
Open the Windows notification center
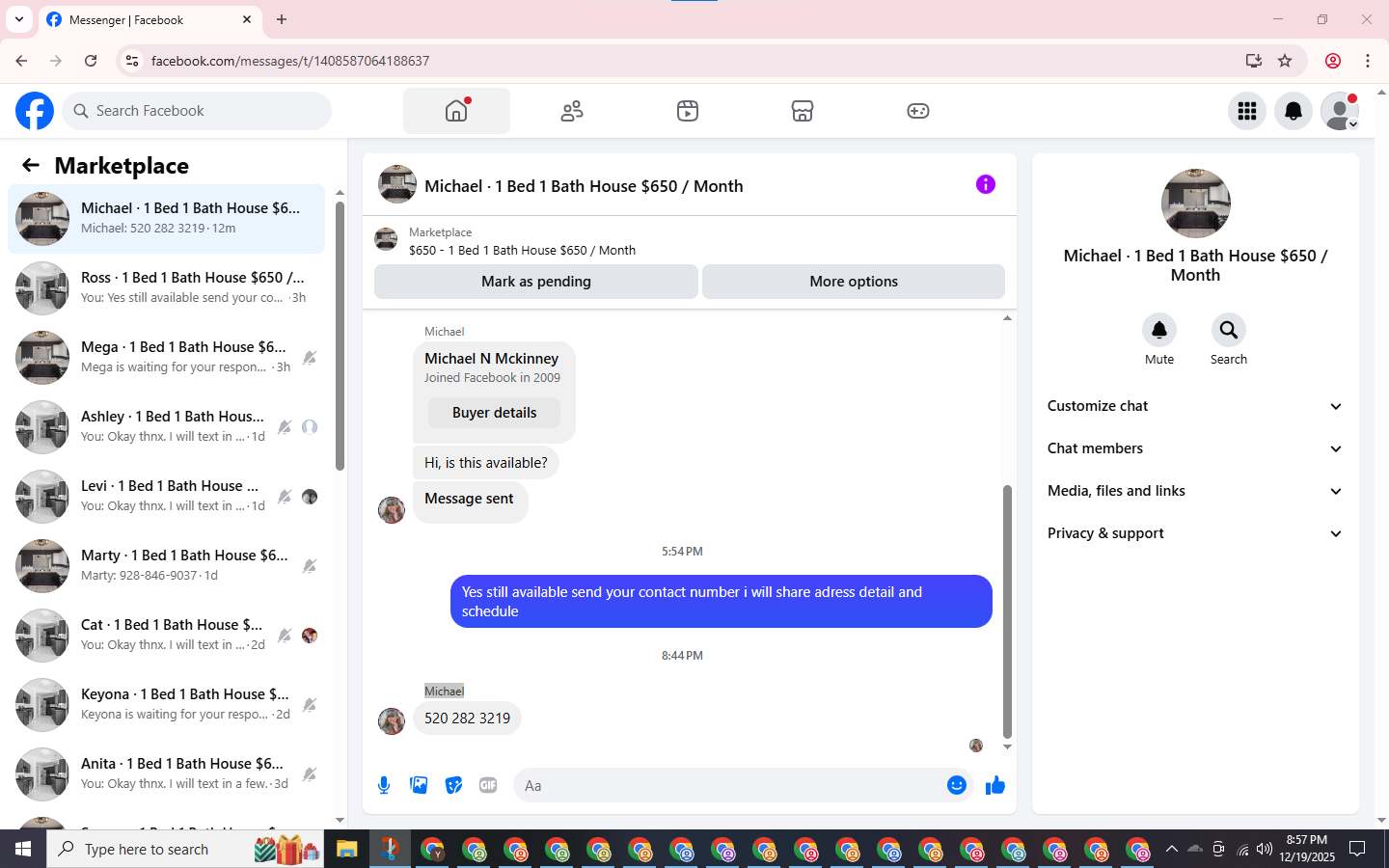click(x=1357, y=850)
